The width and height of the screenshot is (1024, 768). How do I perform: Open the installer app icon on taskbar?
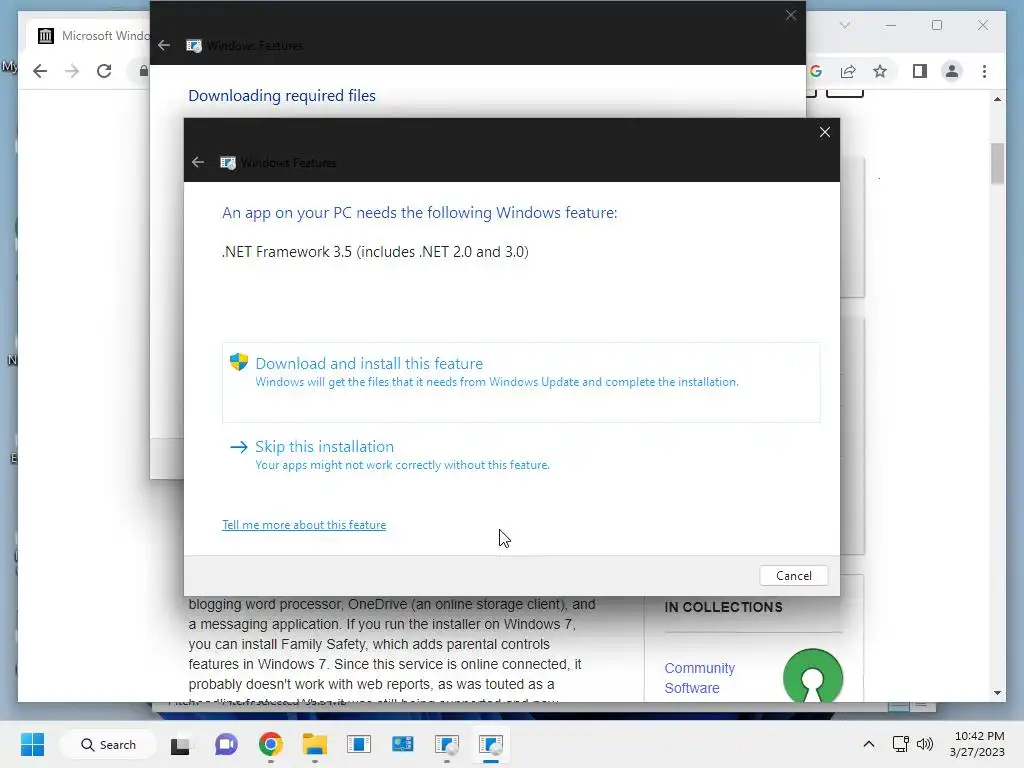pyautogui.click(x=402, y=744)
